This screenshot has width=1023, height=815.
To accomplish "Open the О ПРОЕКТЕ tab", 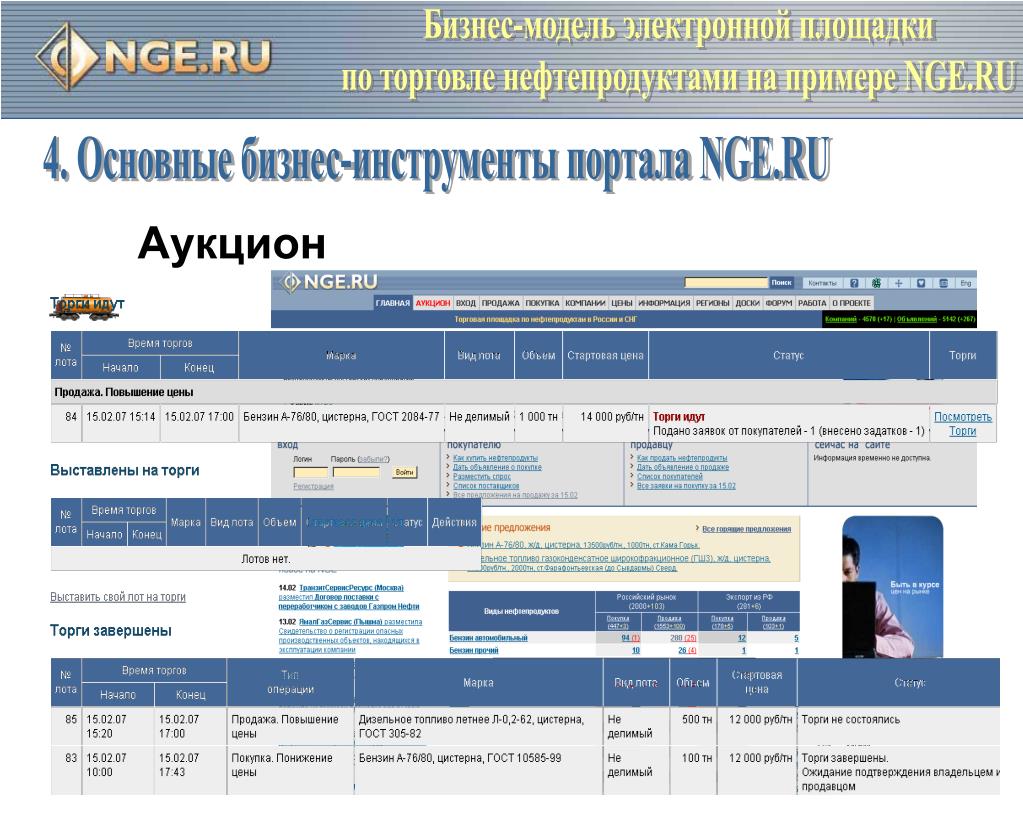I will (x=851, y=303).
